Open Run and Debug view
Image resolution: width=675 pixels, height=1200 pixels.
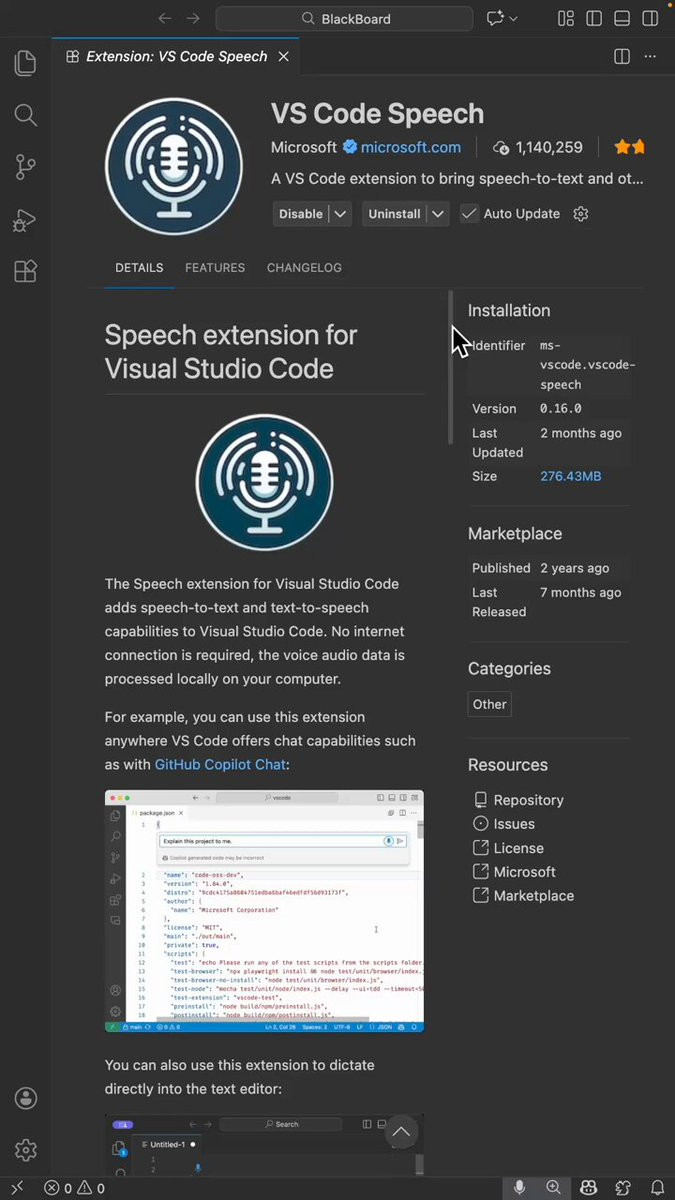pyautogui.click(x=26, y=220)
